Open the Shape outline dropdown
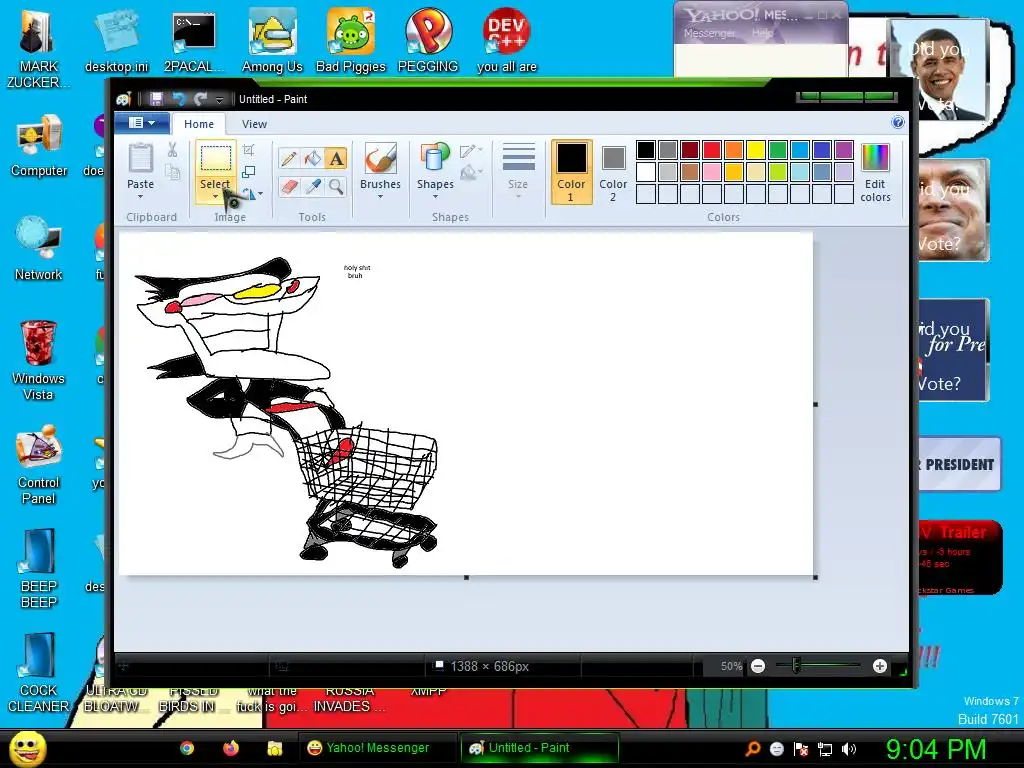This screenshot has height=768, width=1024. click(x=471, y=151)
